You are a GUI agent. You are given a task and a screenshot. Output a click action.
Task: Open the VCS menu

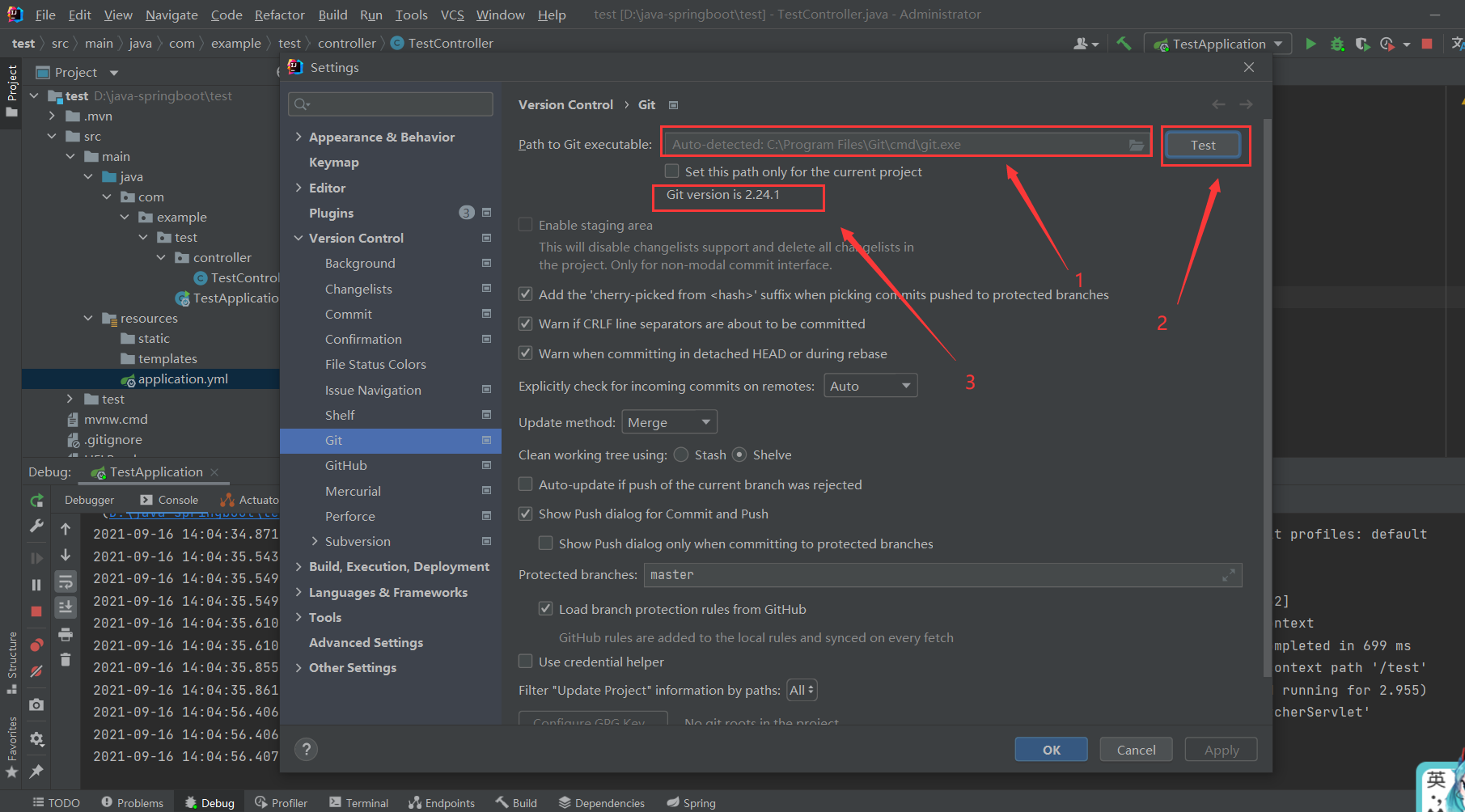click(x=452, y=15)
